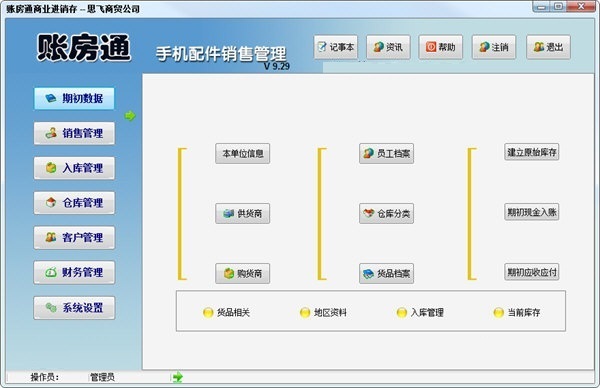This screenshot has height=388, width=600.
Task: Open 销售管理 sidebar section
Action: click(74, 133)
